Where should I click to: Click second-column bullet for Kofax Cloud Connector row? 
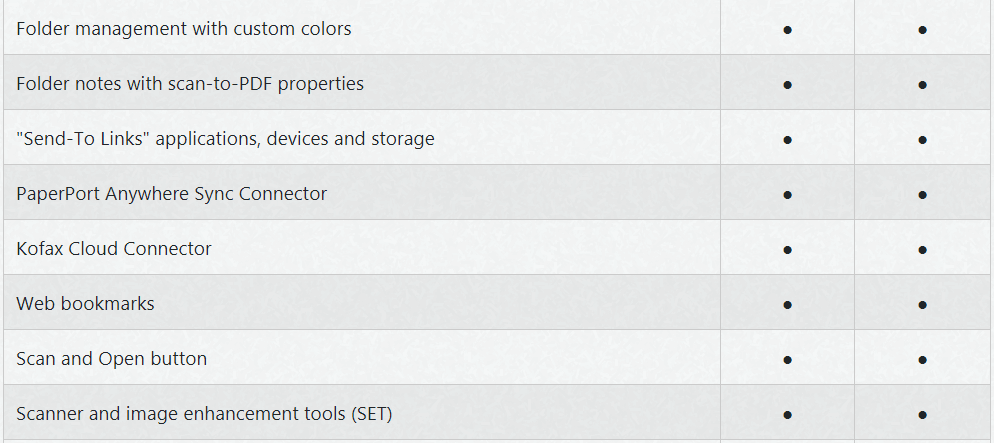point(922,250)
